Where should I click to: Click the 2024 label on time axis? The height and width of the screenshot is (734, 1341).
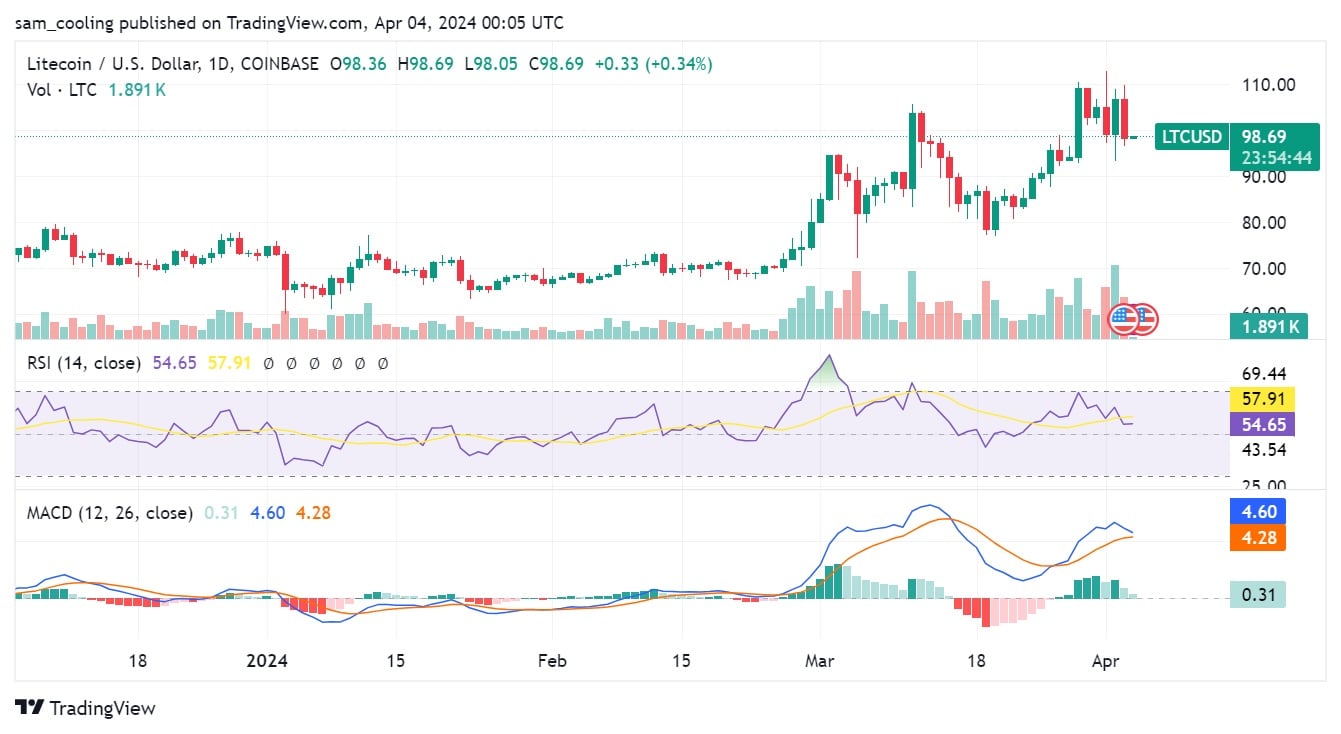(x=267, y=661)
